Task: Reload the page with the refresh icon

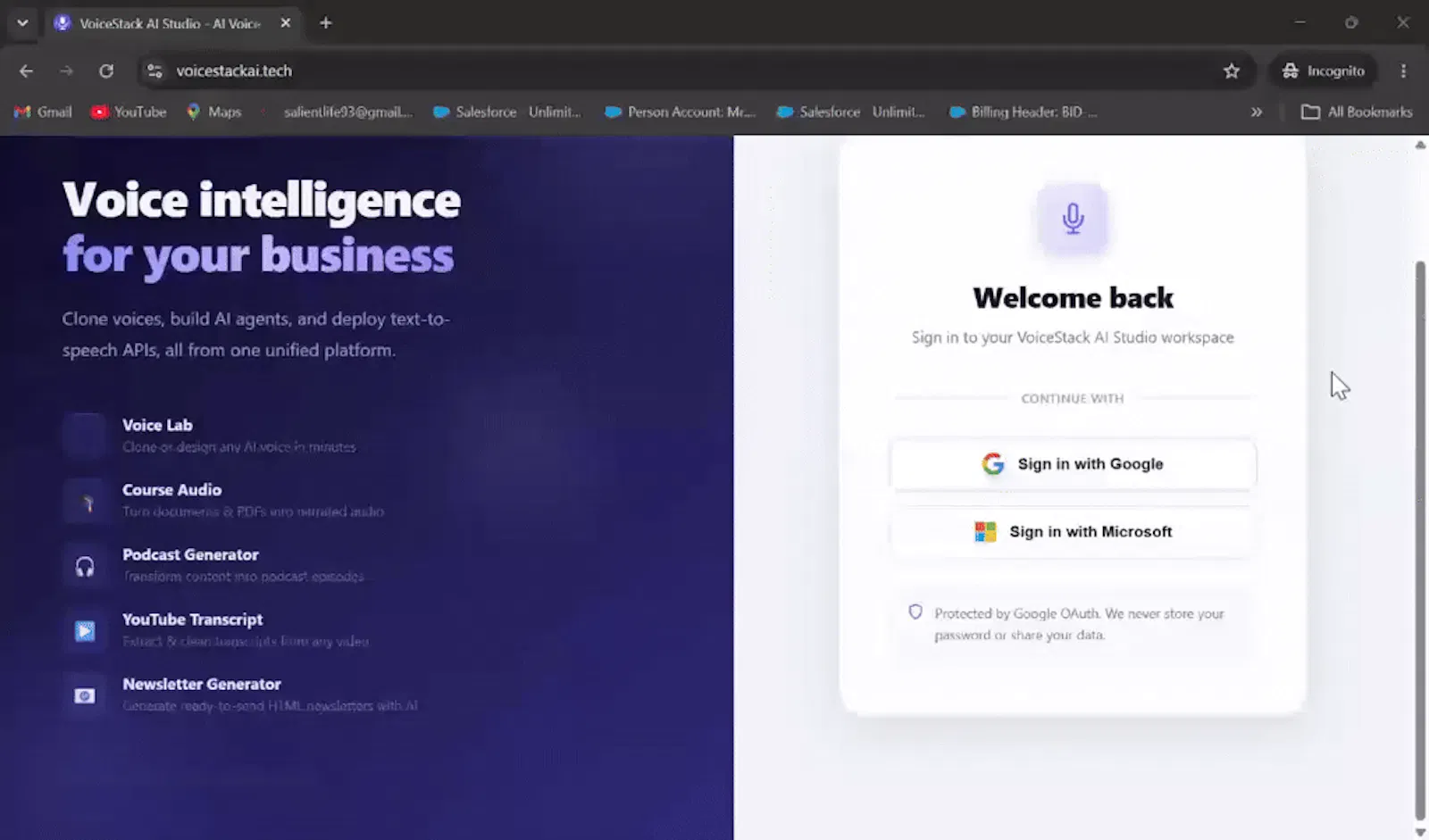Action: tap(106, 71)
